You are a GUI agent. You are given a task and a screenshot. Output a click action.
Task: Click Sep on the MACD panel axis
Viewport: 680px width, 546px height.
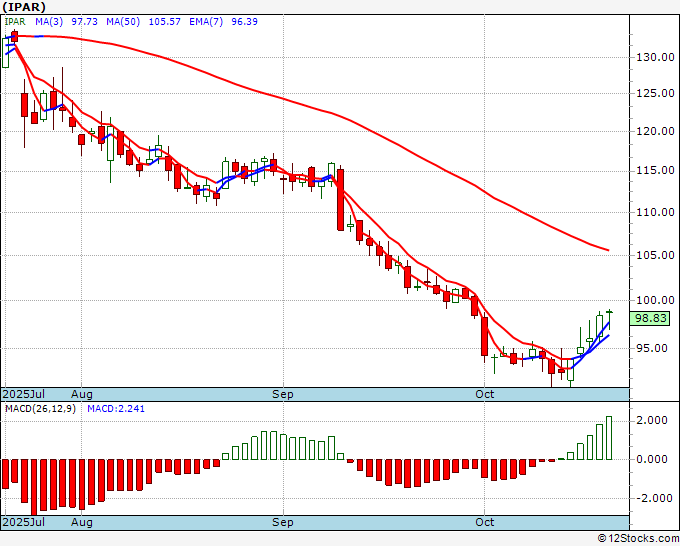(x=283, y=522)
